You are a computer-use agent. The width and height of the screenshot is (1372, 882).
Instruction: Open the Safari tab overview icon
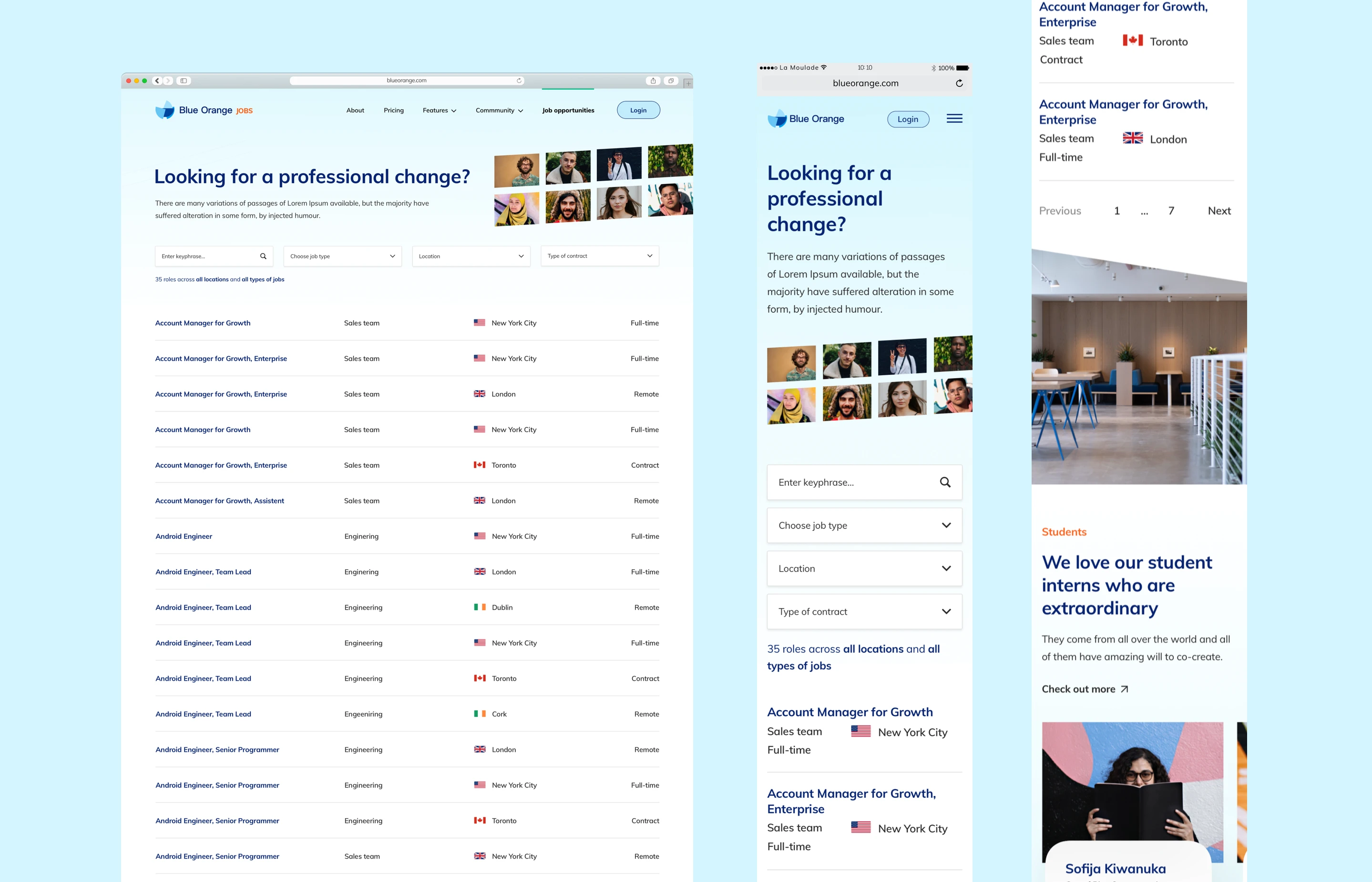671,81
